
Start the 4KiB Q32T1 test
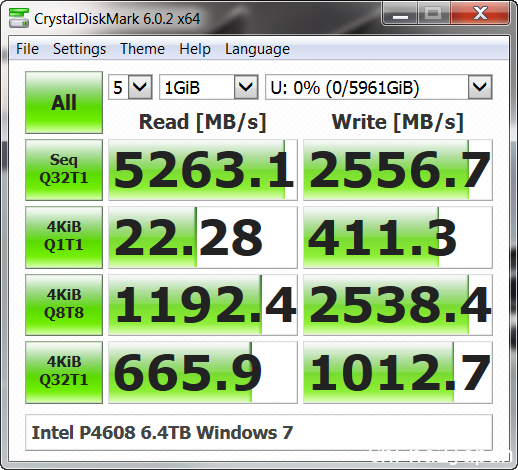click(x=64, y=372)
